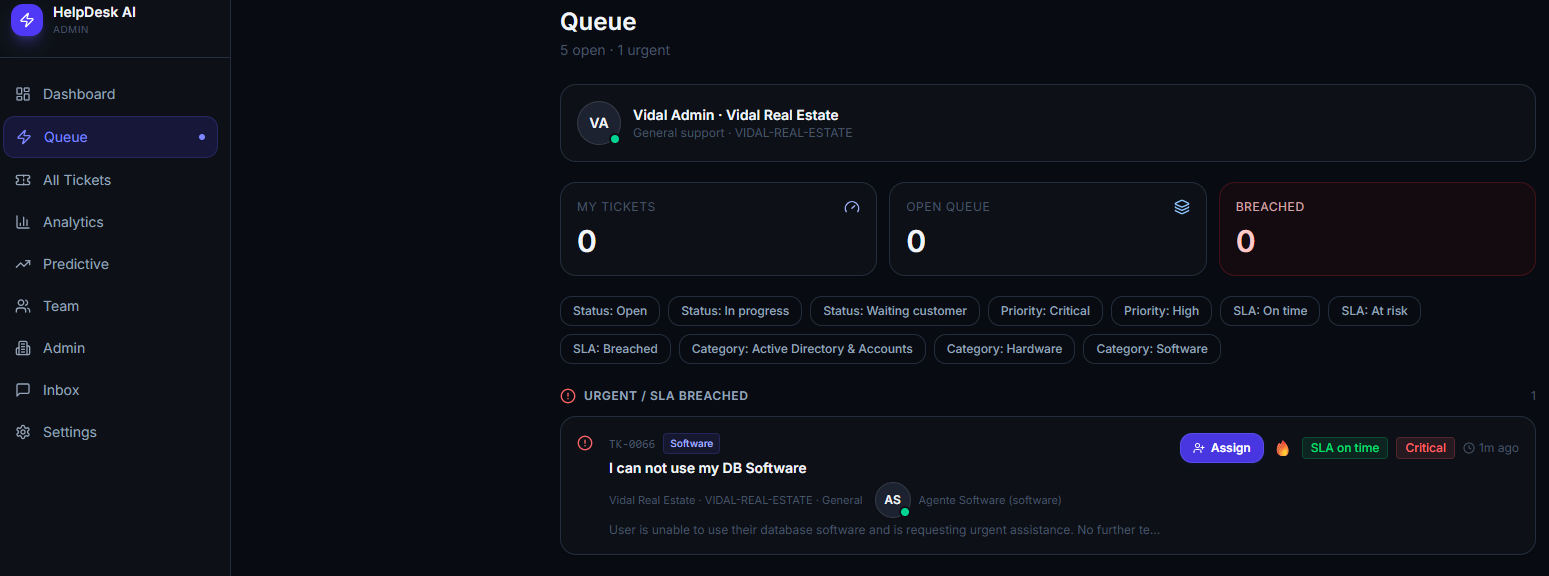The width and height of the screenshot is (1549, 576).
Task: Open the Settings sidebar item
Action: [110, 432]
